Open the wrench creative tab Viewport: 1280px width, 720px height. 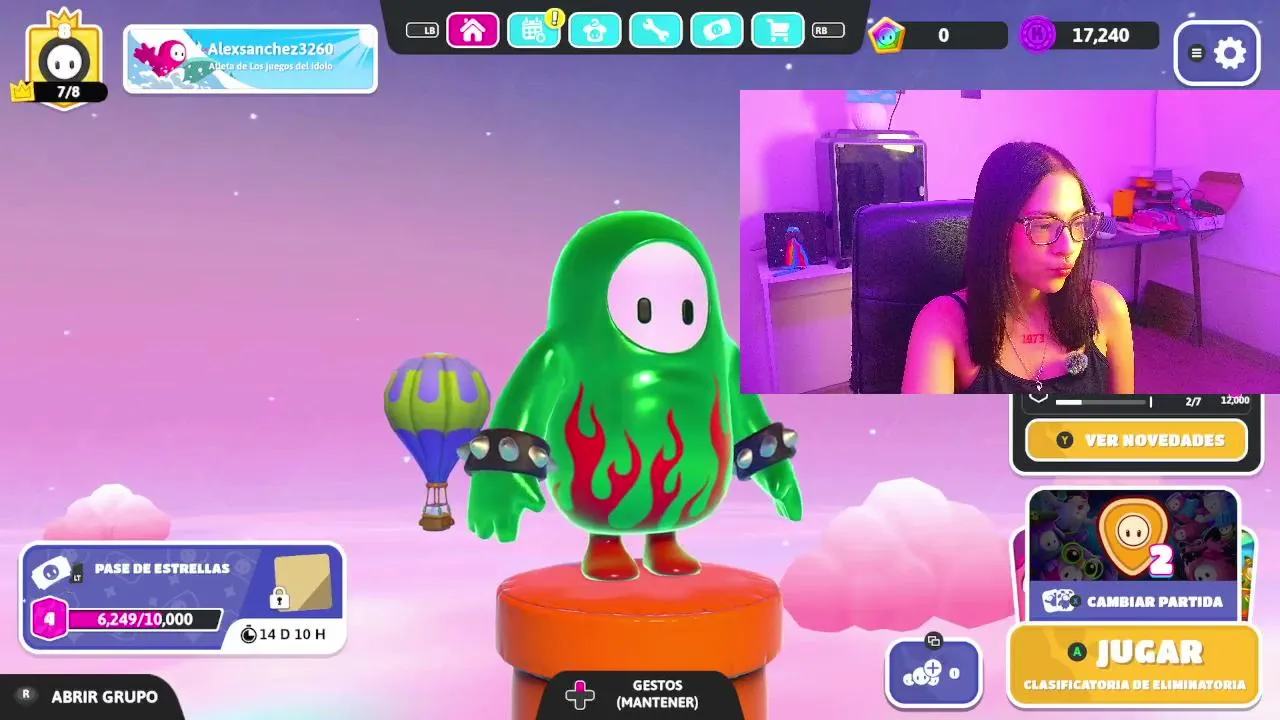click(x=655, y=30)
